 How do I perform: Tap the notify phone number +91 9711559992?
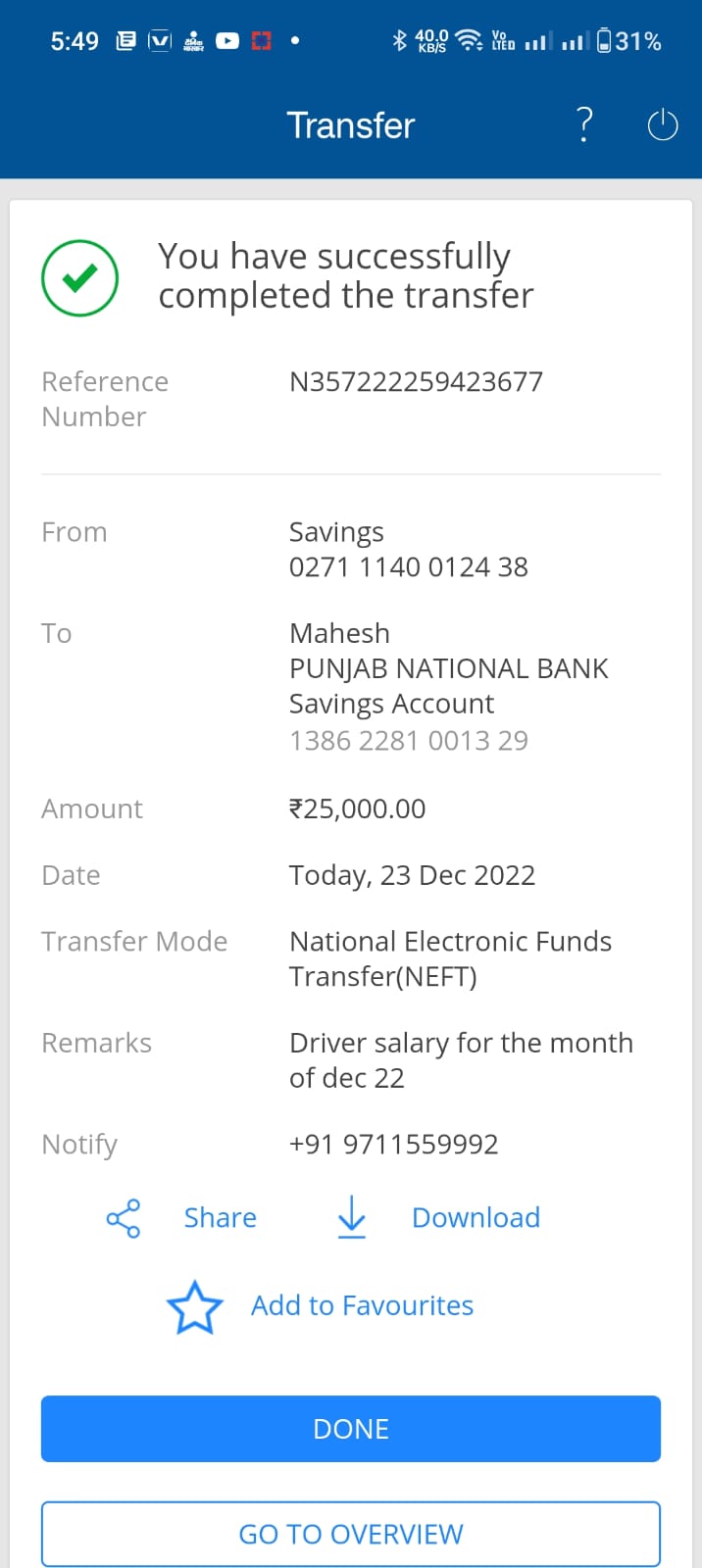[393, 1144]
